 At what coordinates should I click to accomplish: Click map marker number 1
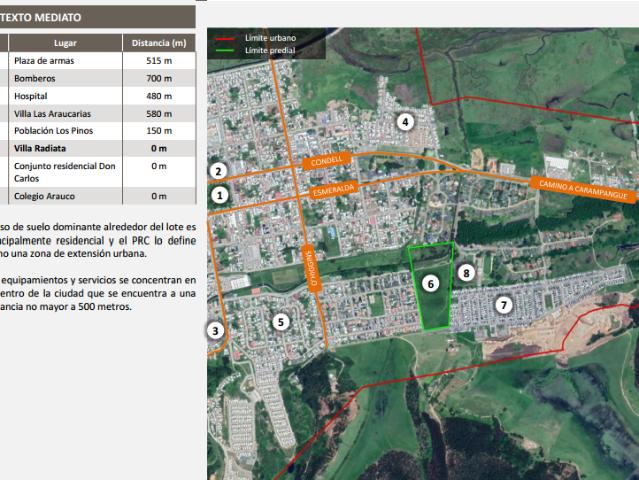220,196
